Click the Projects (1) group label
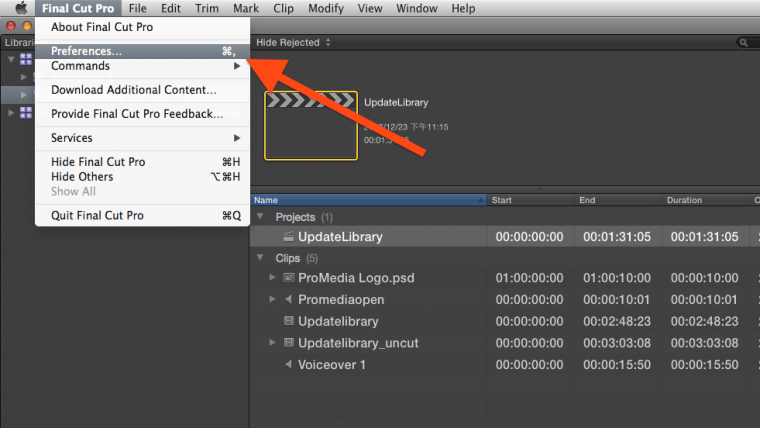 [304, 217]
